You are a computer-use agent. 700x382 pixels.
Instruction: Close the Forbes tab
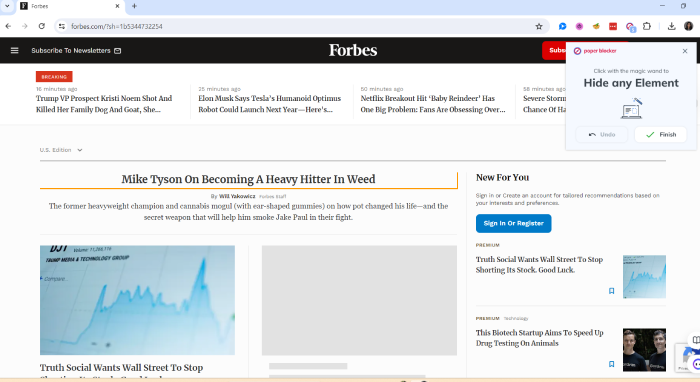[x=117, y=6]
